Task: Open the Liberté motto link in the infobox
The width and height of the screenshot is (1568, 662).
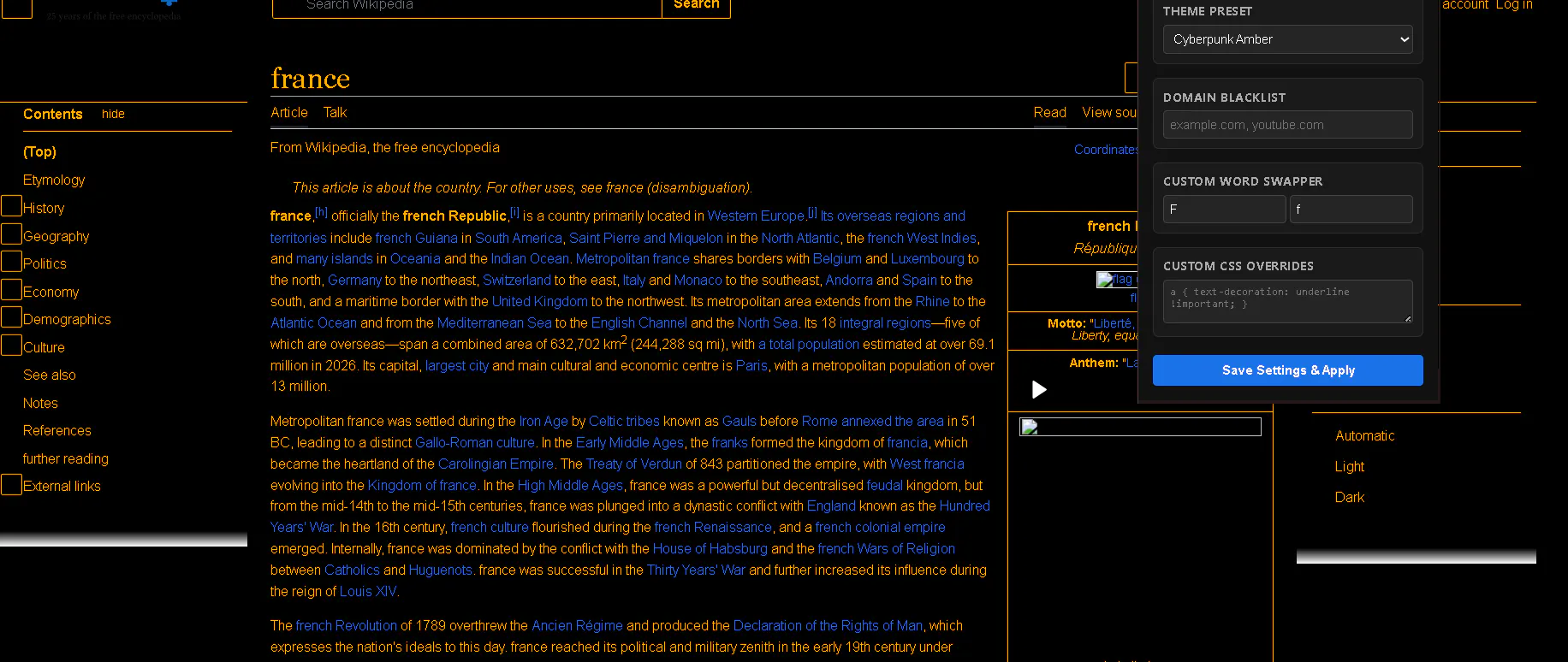Action: click(1113, 323)
